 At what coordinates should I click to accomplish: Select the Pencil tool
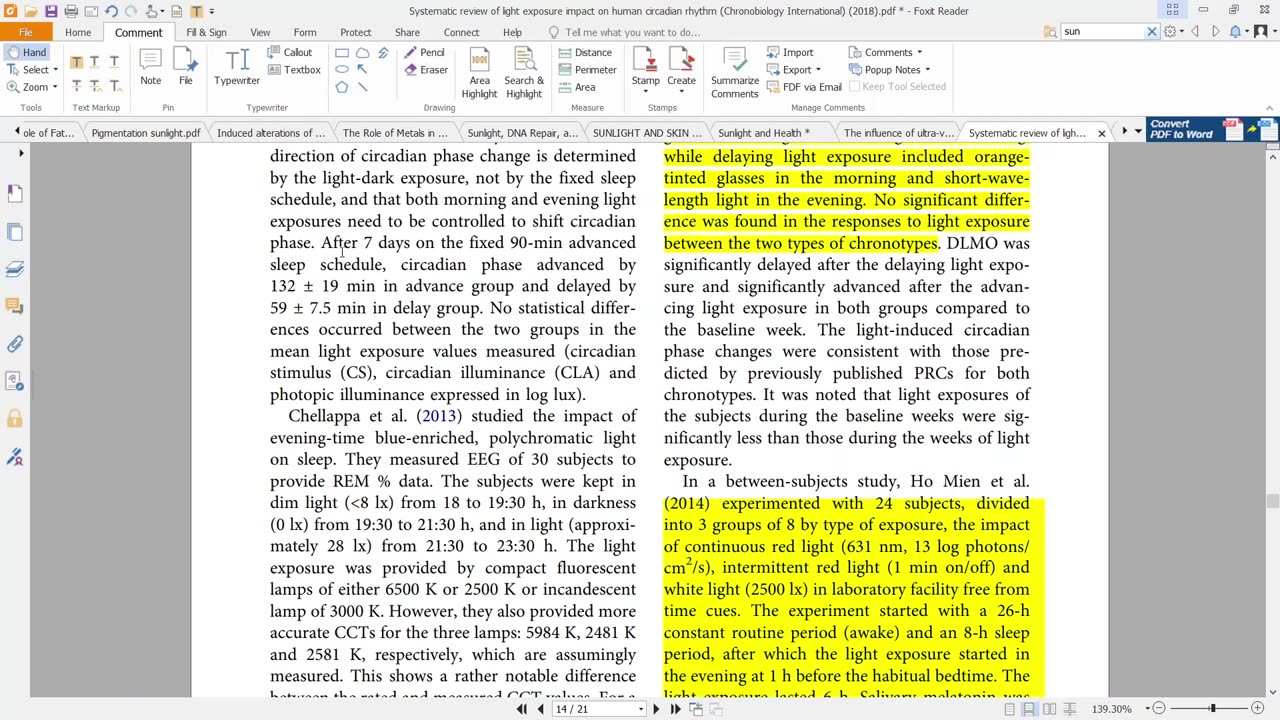pyautogui.click(x=424, y=52)
